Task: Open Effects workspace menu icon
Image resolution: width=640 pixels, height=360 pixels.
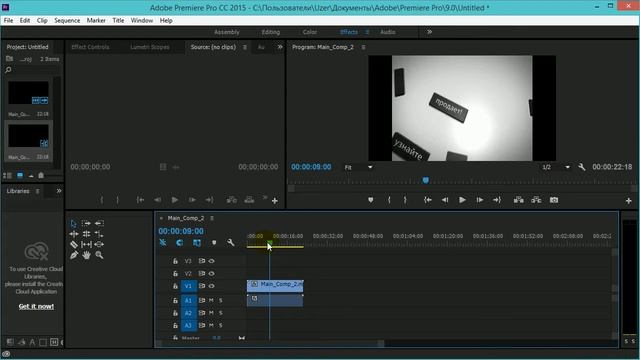Action: 367,32
